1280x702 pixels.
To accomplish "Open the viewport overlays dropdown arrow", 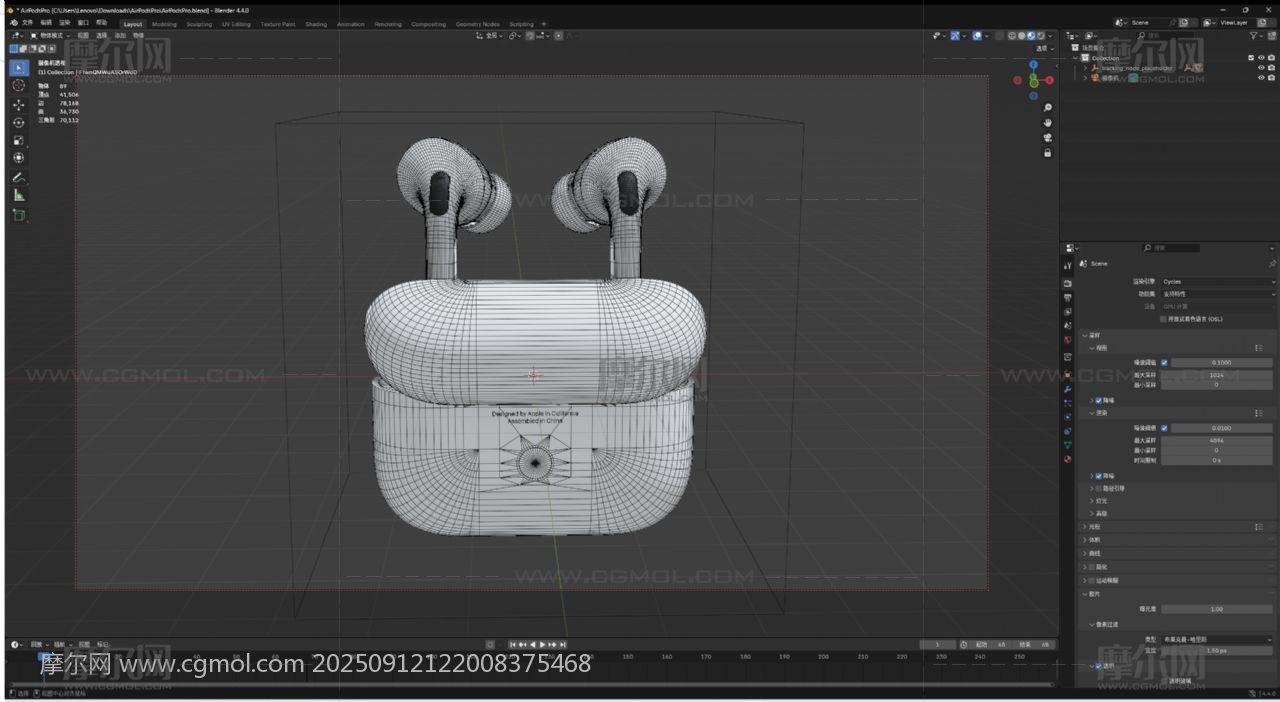I will tap(986, 36).
